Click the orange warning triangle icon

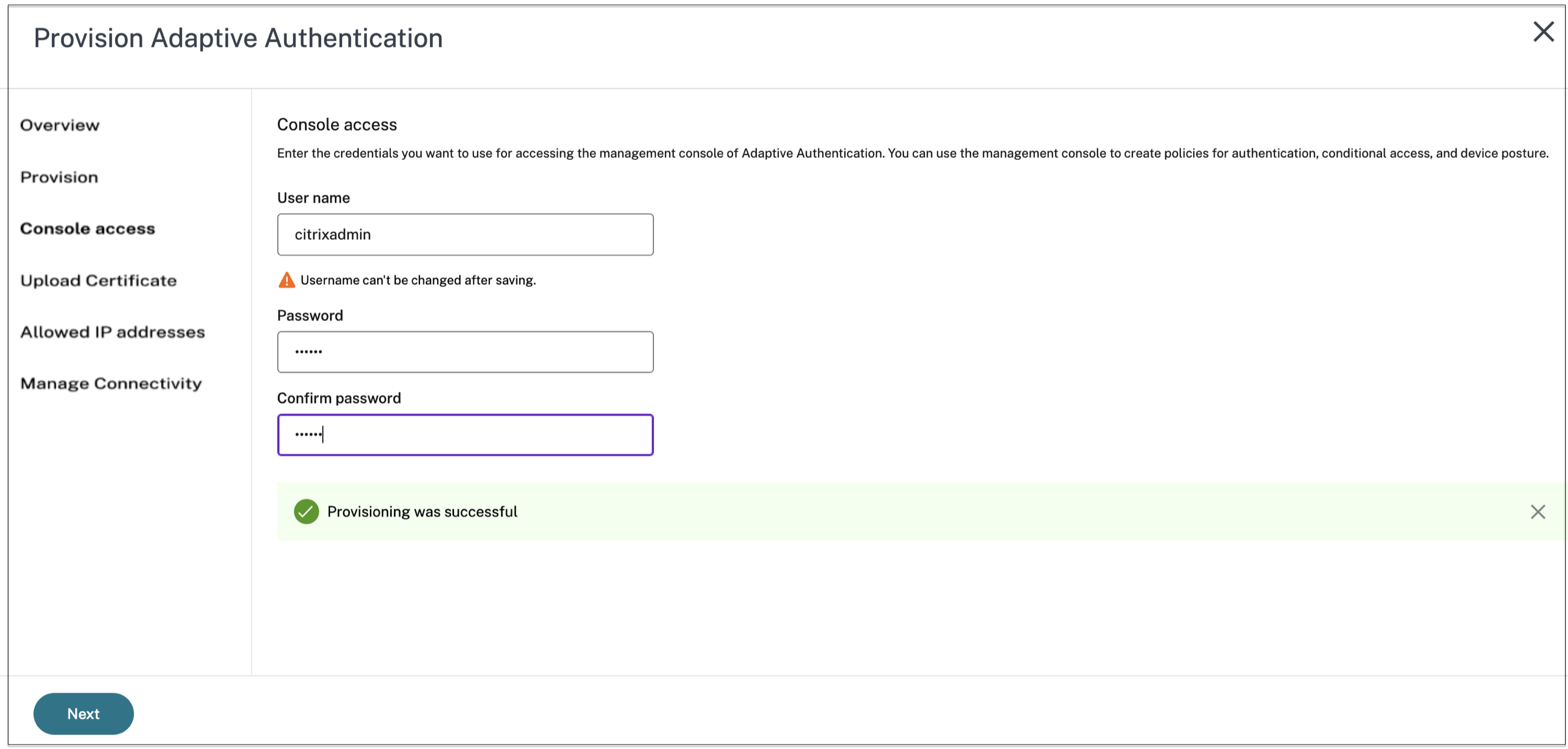(286, 281)
